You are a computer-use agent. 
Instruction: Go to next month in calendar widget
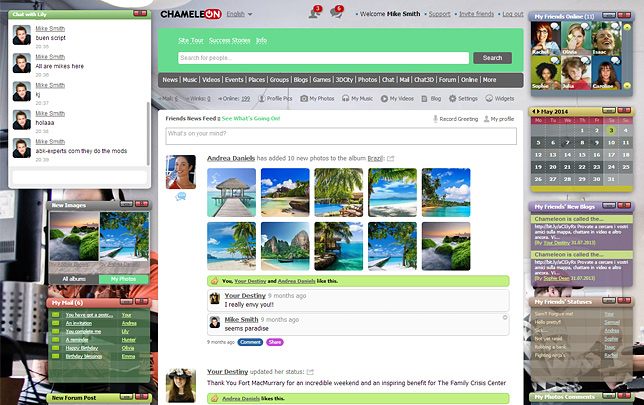point(538,111)
